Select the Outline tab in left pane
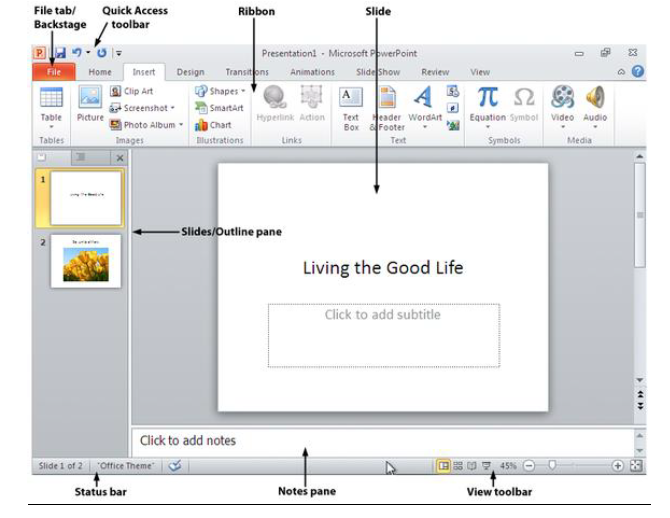670x518 pixels. coord(91,157)
